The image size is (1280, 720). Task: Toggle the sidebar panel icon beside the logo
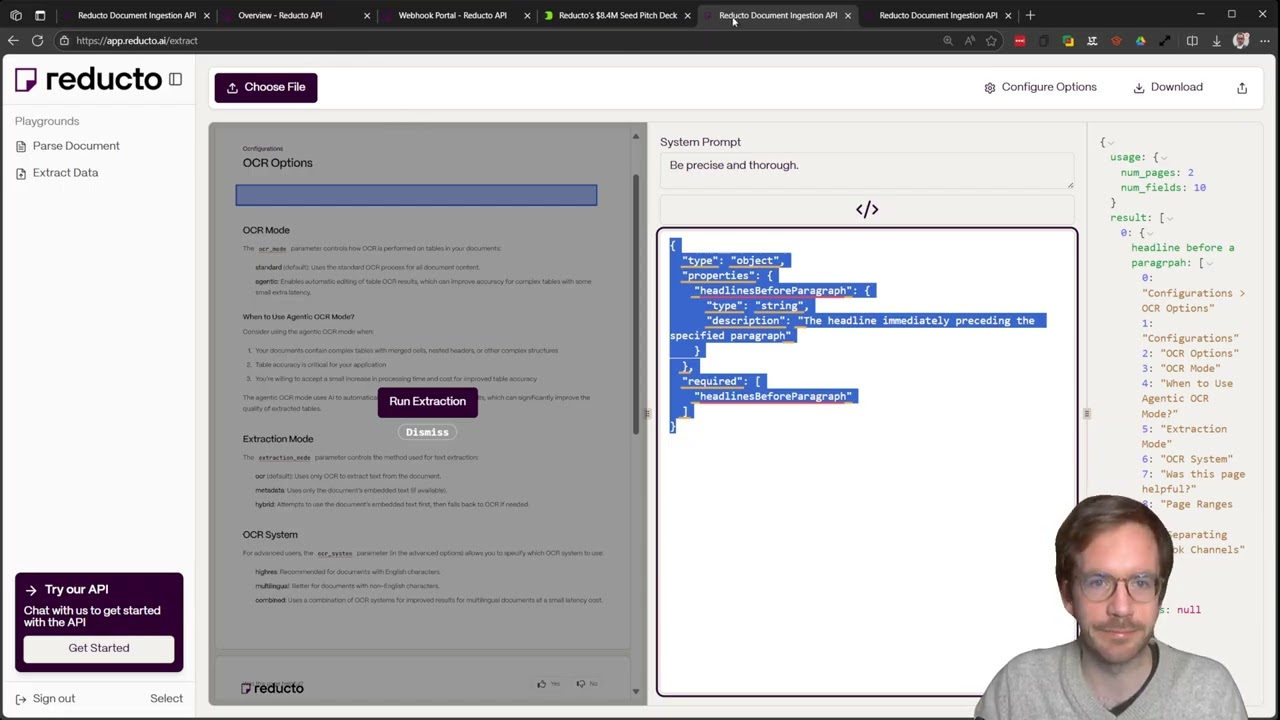[x=175, y=80]
